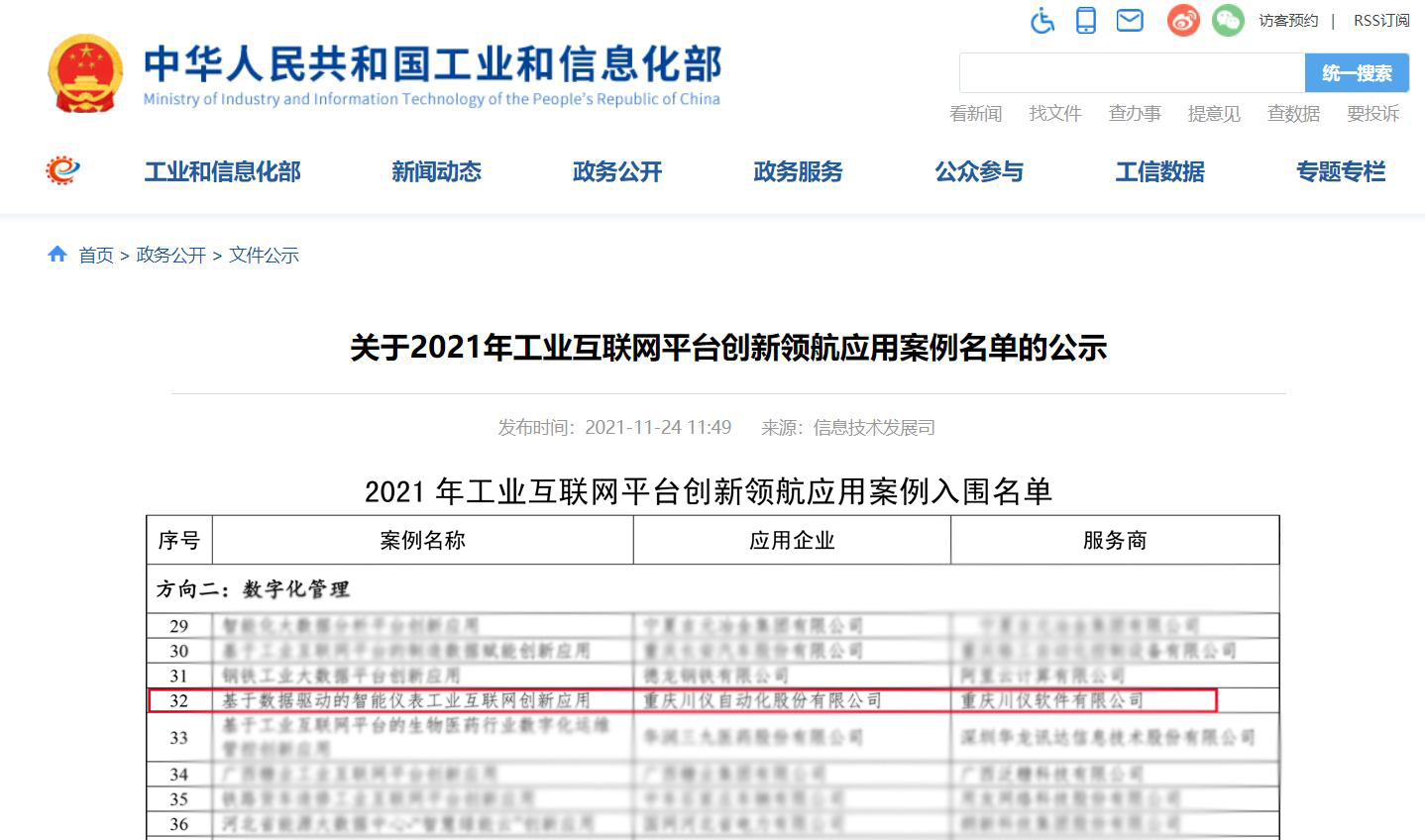Click the home icon in the breadcrumb
1425x840 pixels.
(x=57, y=254)
